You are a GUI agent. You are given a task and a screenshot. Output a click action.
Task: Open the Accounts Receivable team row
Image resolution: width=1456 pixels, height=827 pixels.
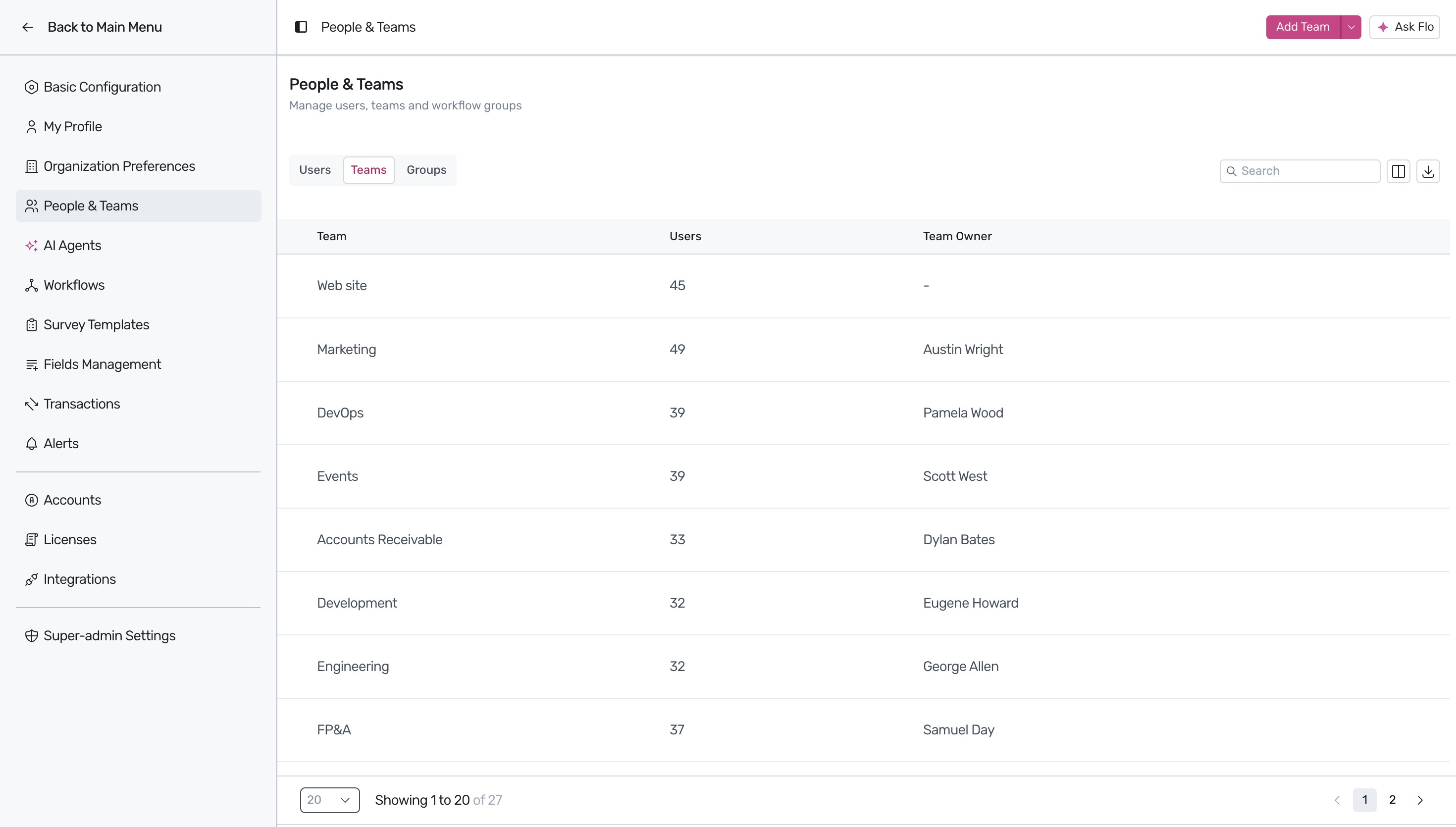click(864, 540)
